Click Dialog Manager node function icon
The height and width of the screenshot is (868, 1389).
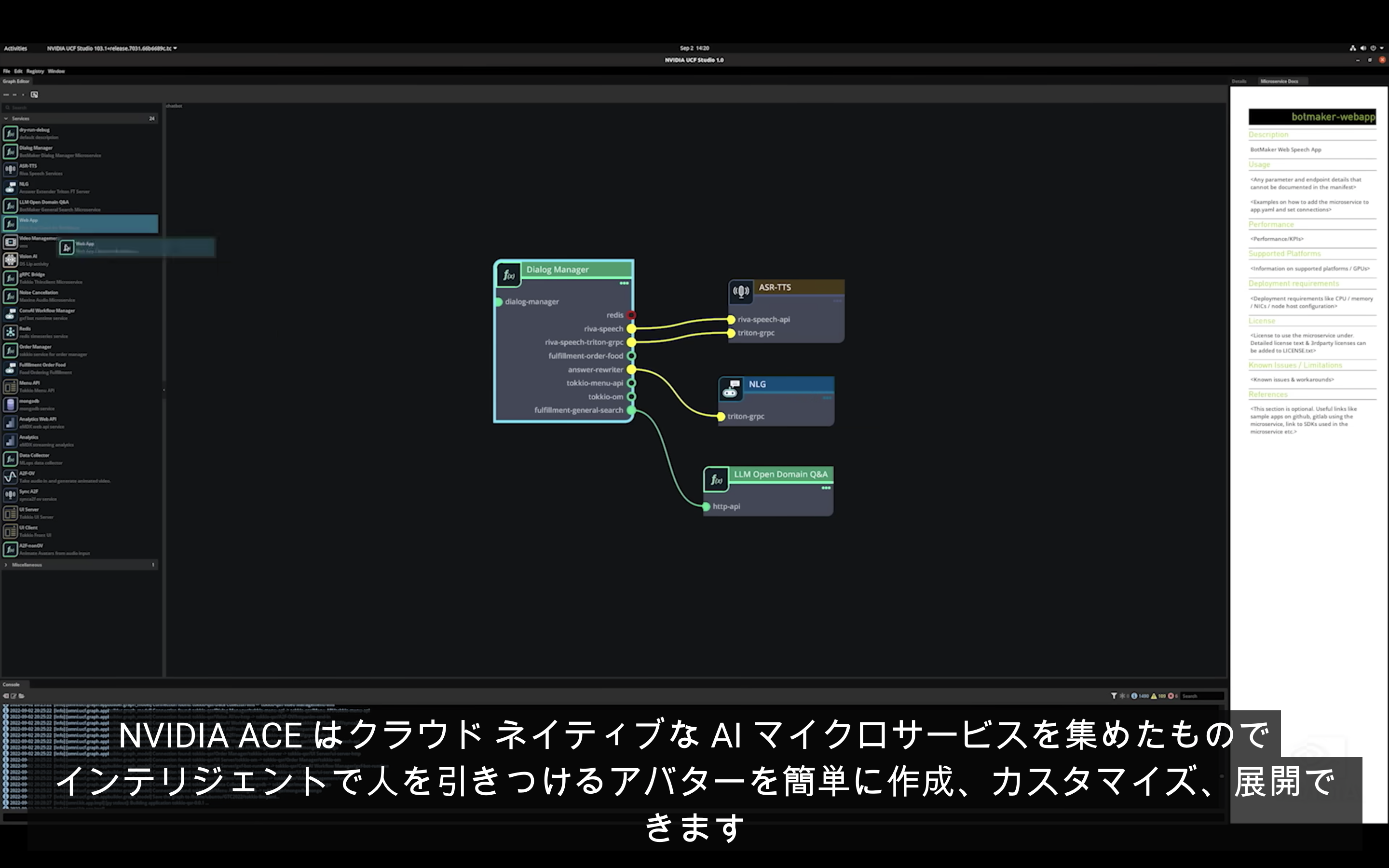pos(508,275)
